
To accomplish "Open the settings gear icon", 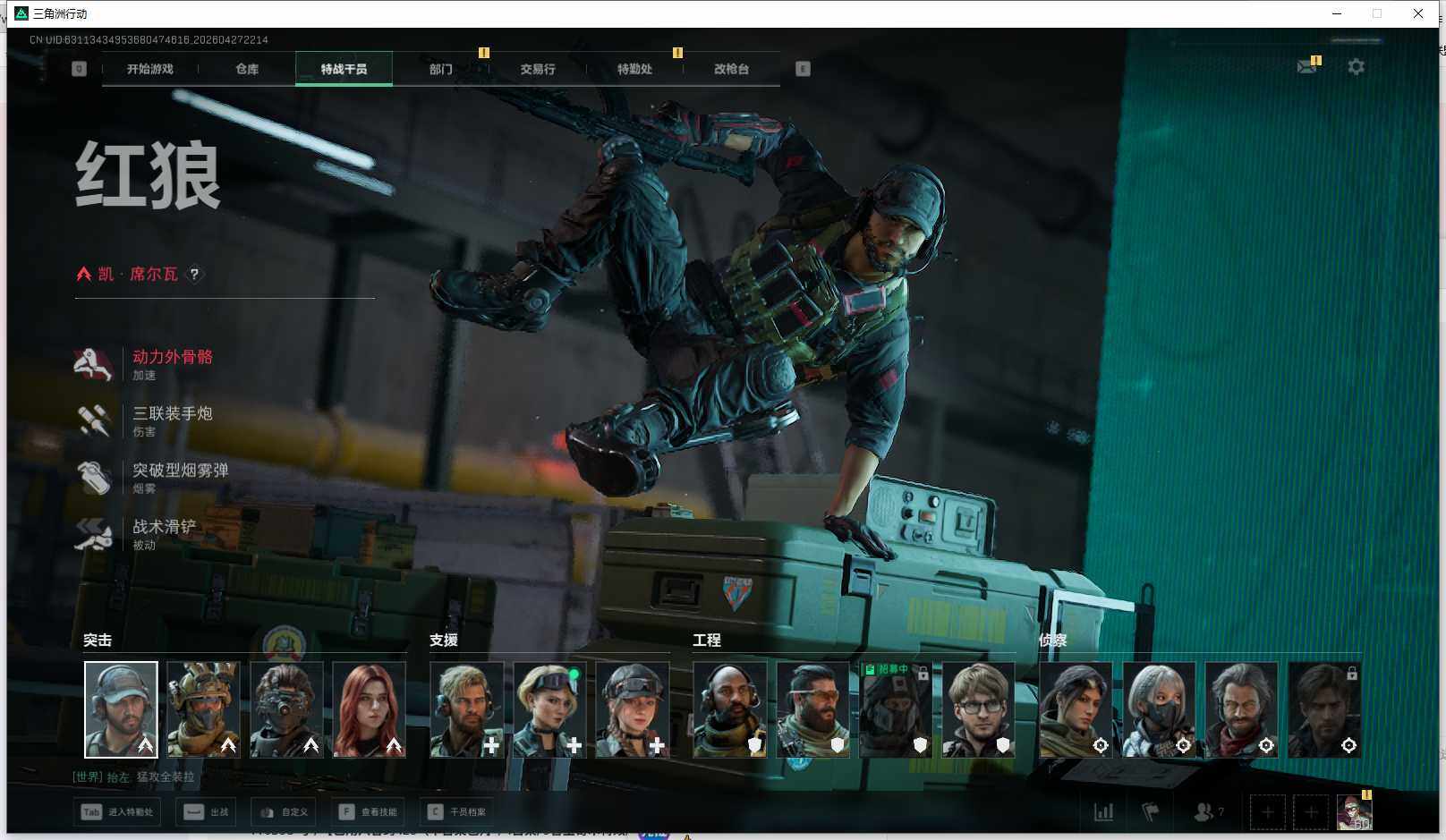I will (x=1356, y=67).
